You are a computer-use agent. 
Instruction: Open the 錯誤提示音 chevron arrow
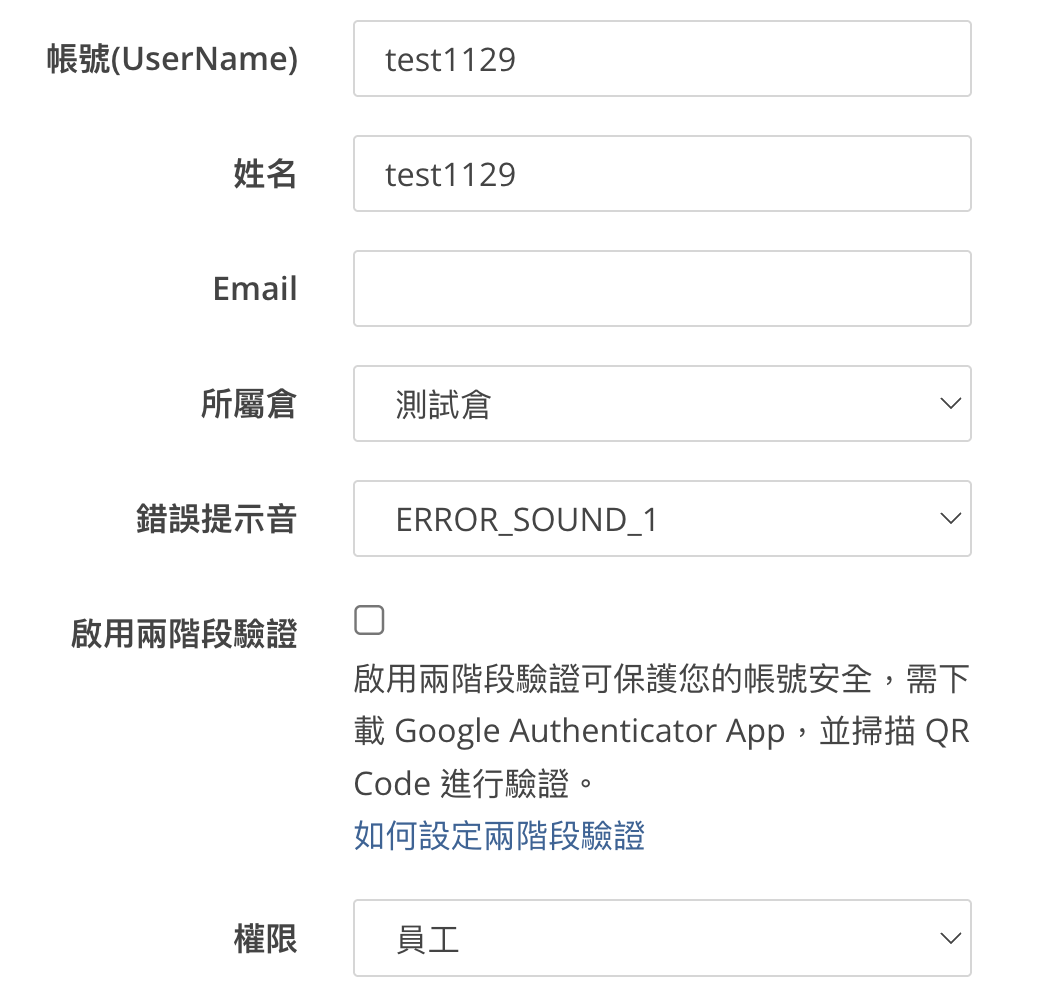pyautogui.click(x=951, y=519)
